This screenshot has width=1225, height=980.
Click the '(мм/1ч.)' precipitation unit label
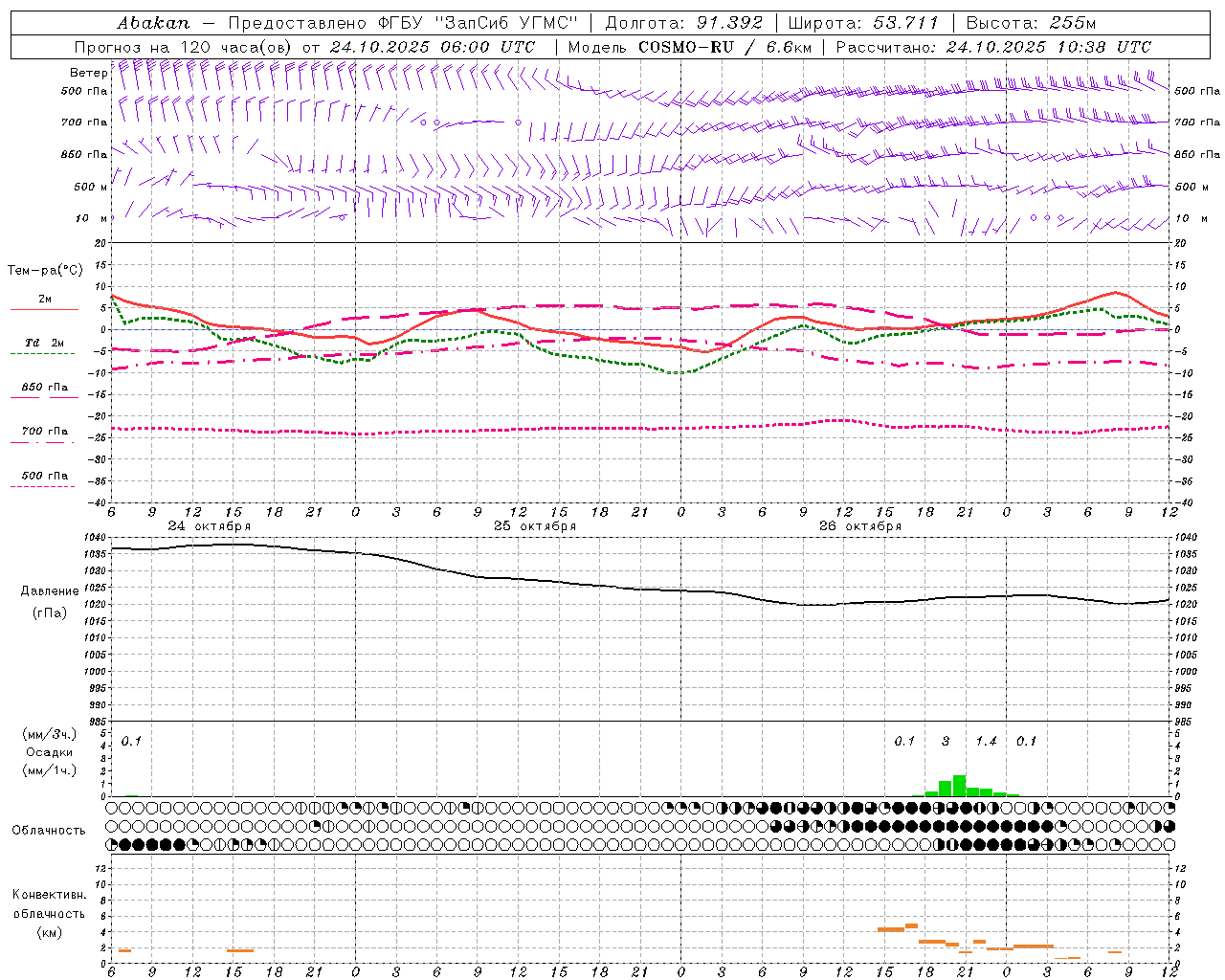tap(50, 770)
